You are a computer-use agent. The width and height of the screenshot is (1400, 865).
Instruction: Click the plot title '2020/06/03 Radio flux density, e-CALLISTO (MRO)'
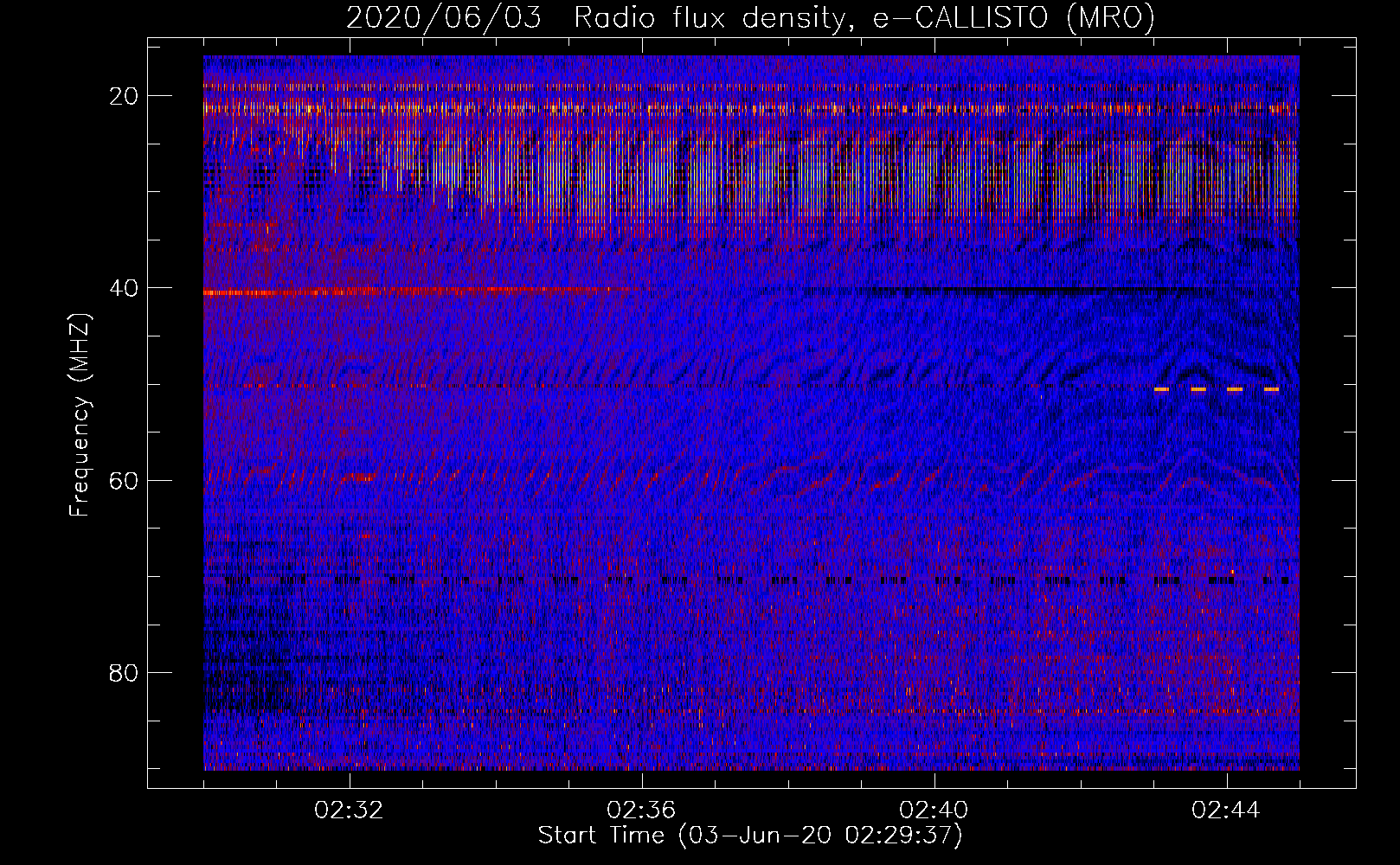(750, 17)
